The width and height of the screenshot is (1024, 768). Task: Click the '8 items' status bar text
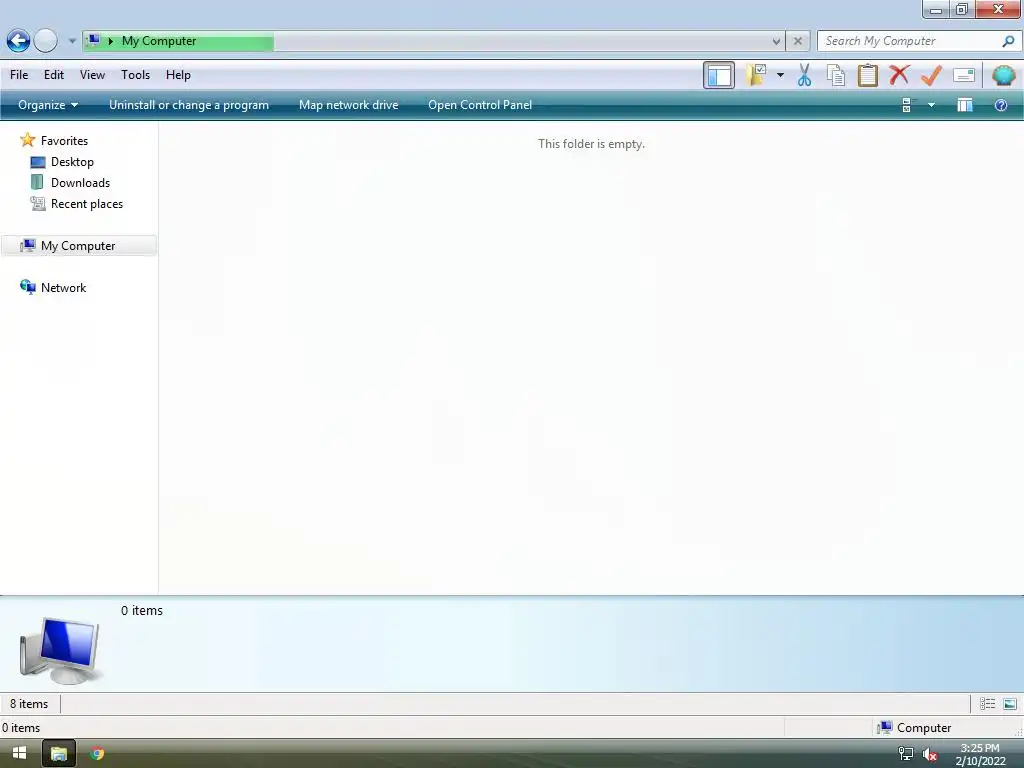click(29, 703)
